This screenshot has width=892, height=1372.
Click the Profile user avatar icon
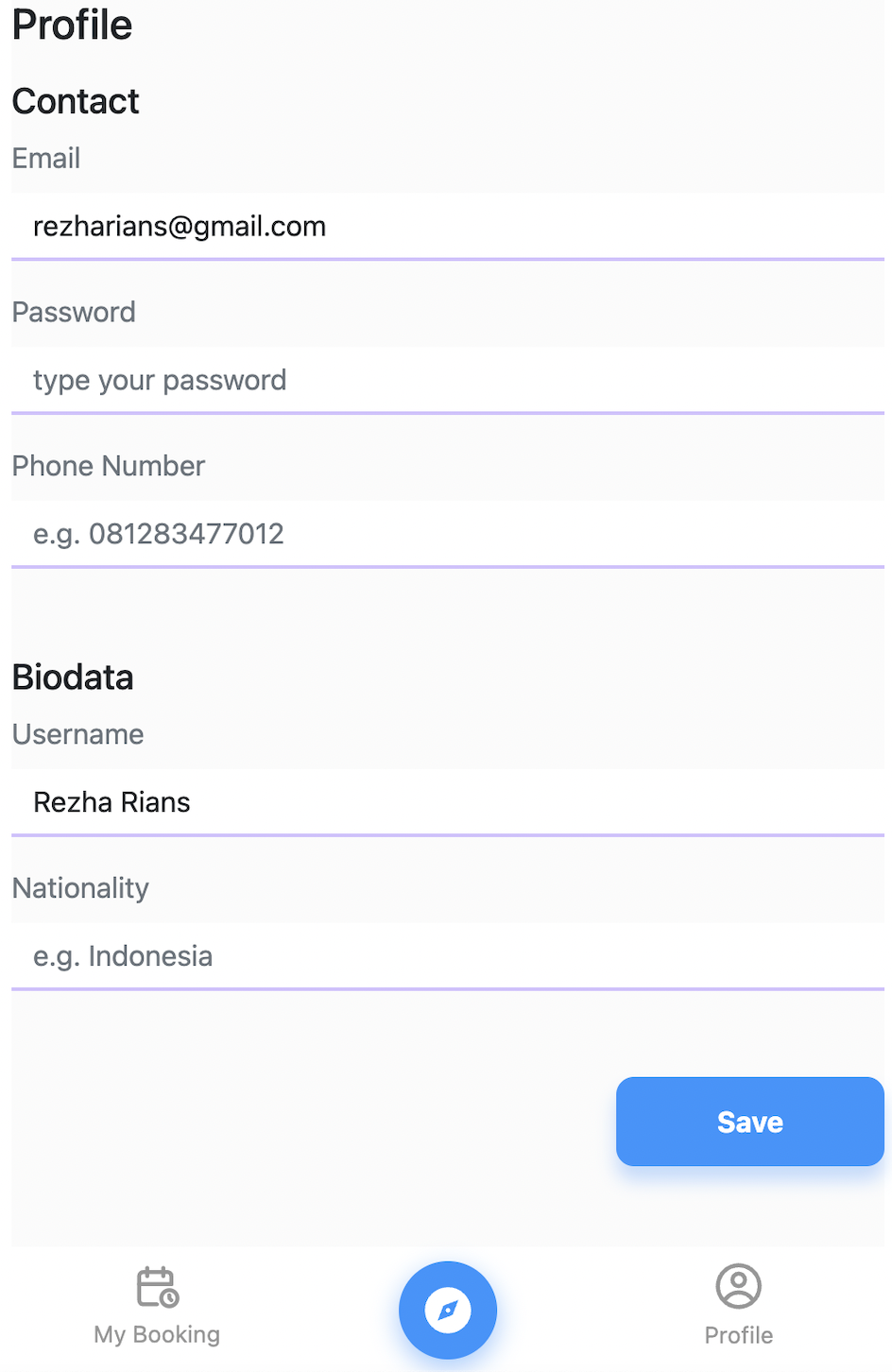(738, 1286)
